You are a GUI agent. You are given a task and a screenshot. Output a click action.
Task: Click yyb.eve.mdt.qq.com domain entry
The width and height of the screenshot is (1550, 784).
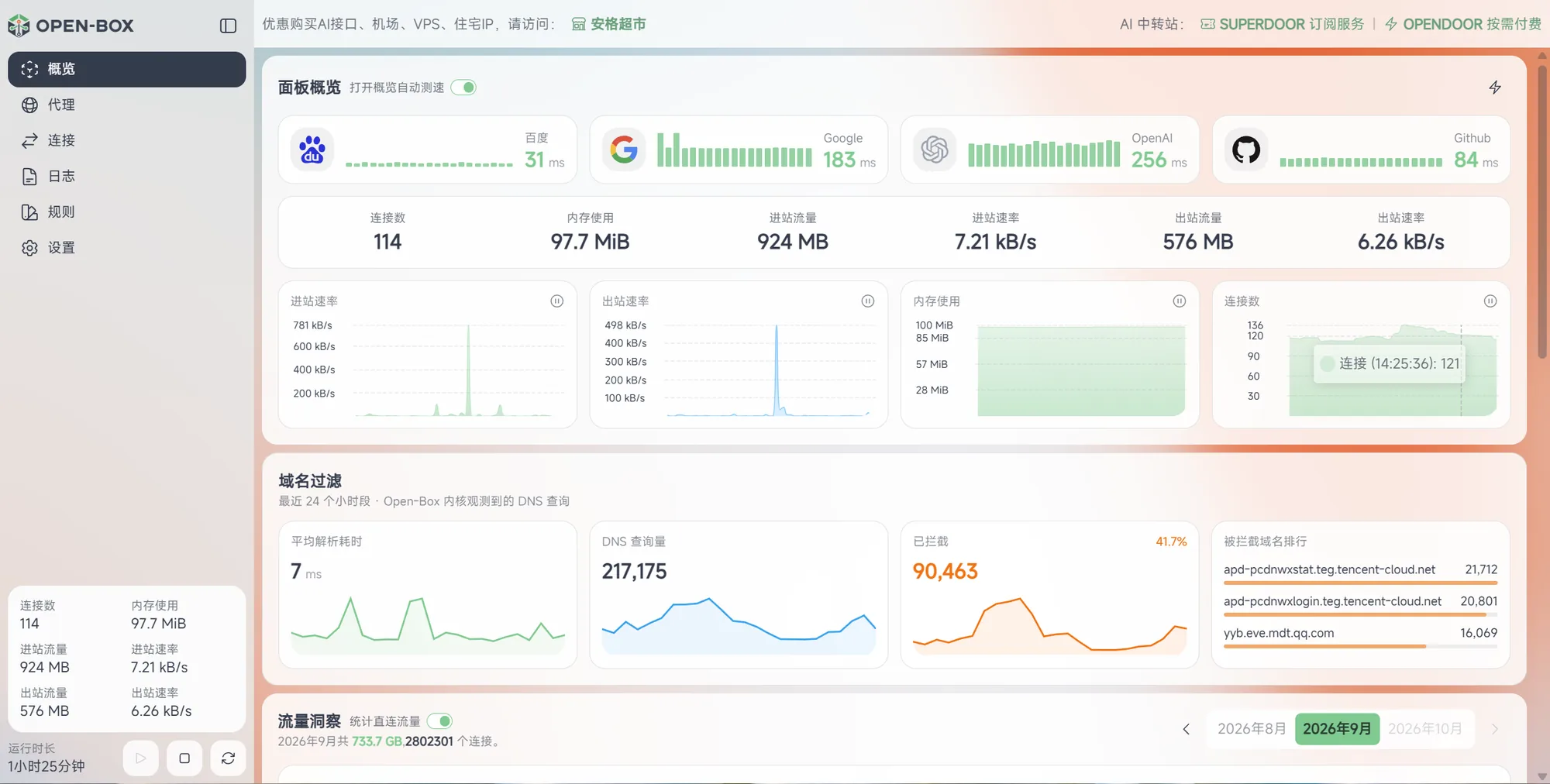(x=1360, y=635)
